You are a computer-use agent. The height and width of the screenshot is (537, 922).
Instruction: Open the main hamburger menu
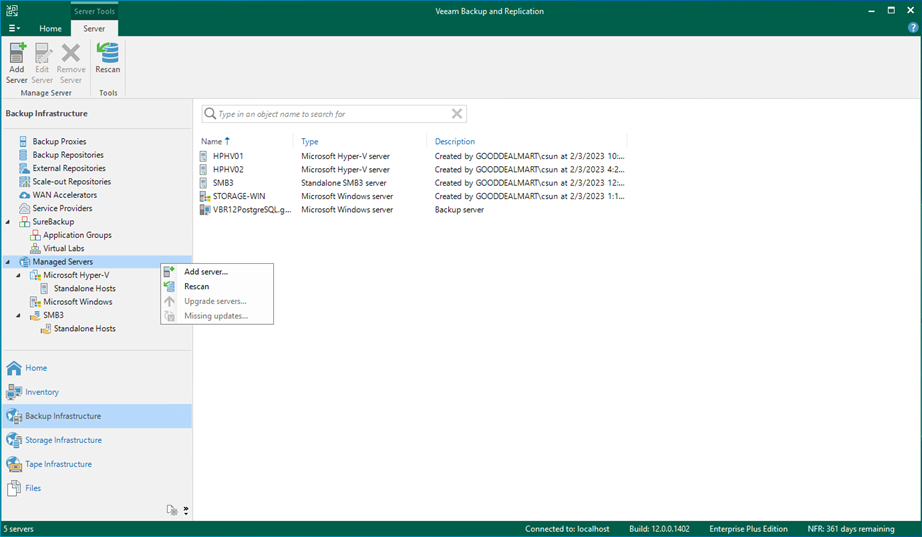14,28
